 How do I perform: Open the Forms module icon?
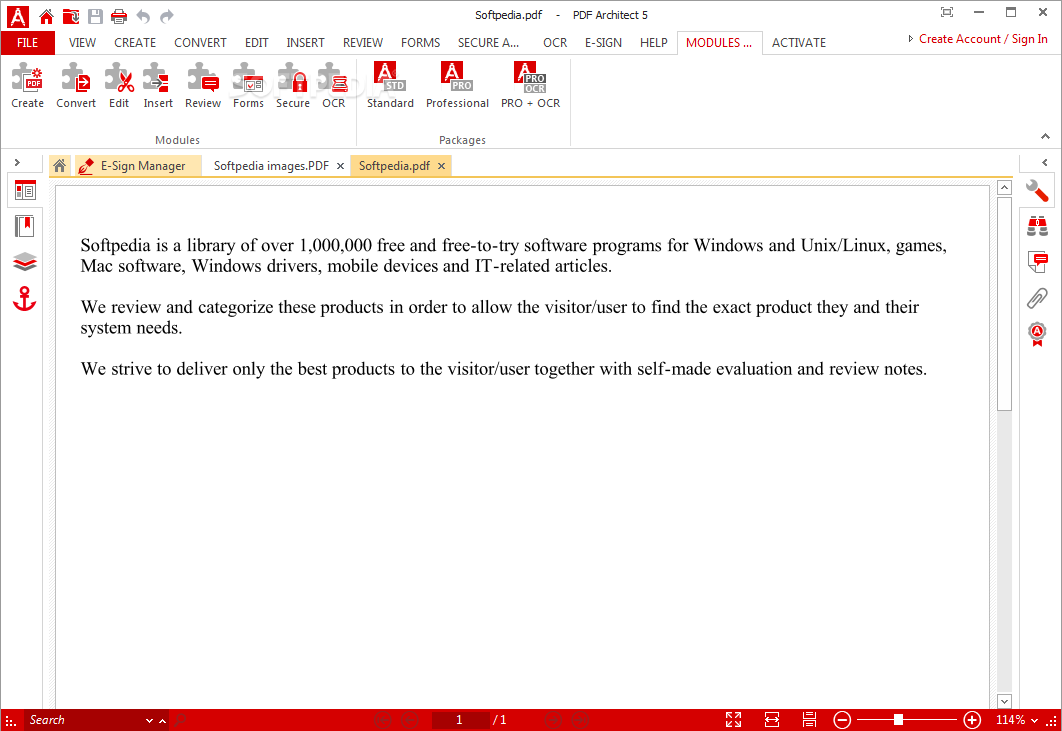(x=248, y=85)
